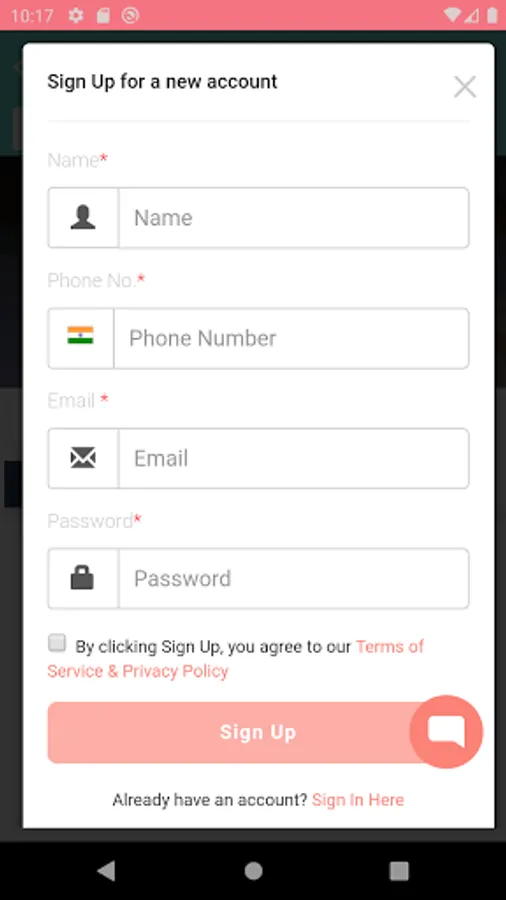Click the settings gear in status bar
The image size is (506, 900).
[x=76, y=15]
